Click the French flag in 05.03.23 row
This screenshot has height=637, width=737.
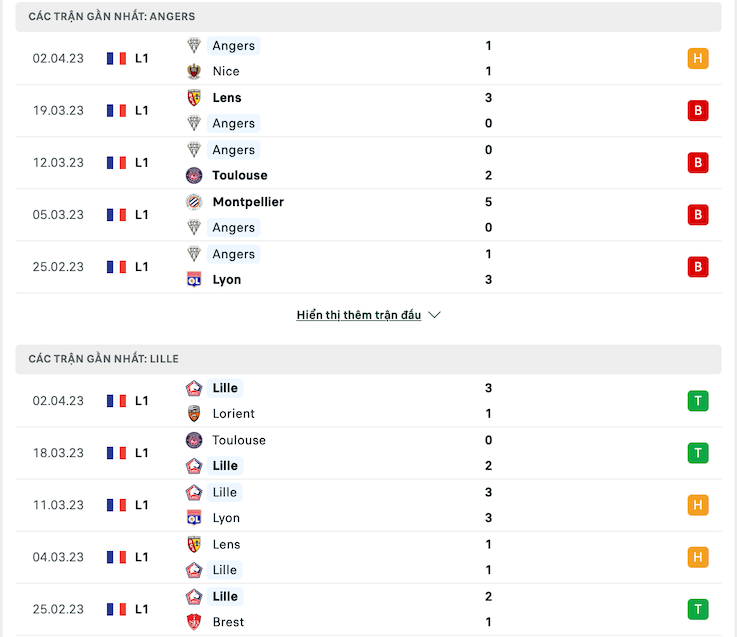click(116, 215)
